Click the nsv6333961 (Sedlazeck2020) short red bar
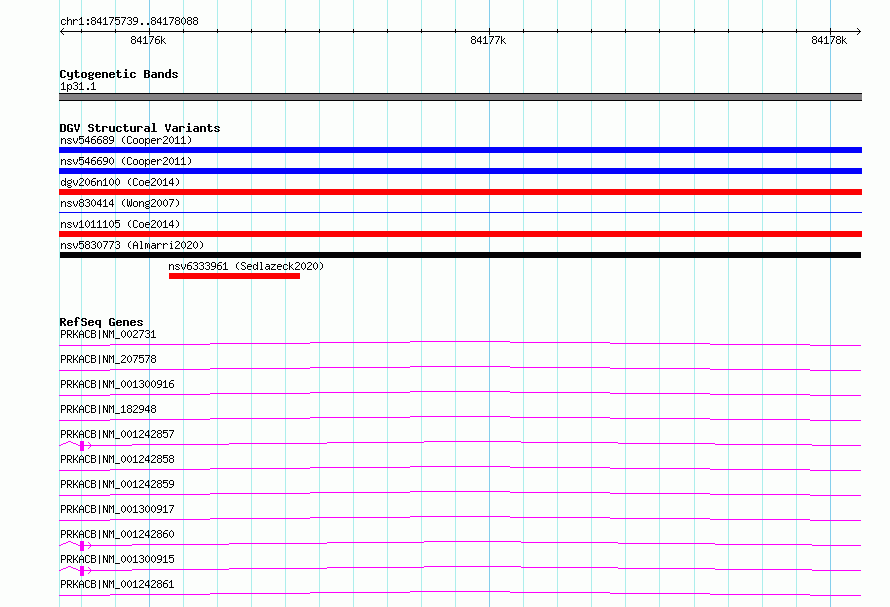The height and width of the screenshot is (607, 890). [234, 276]
